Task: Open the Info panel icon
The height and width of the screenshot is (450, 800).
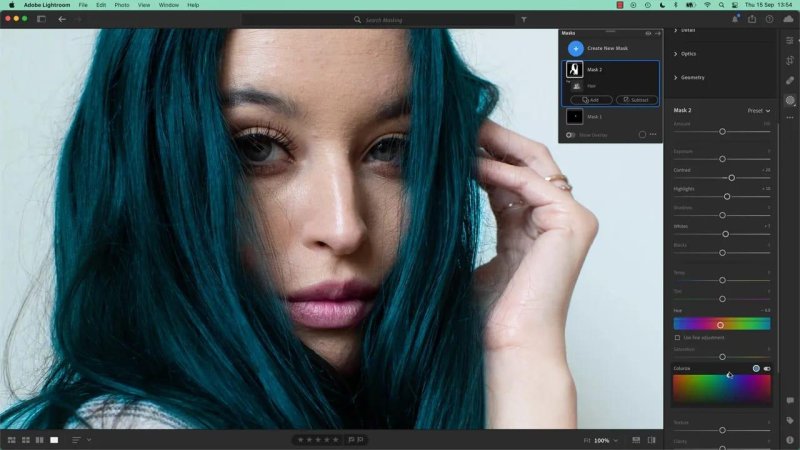Action: pos(790,439)
